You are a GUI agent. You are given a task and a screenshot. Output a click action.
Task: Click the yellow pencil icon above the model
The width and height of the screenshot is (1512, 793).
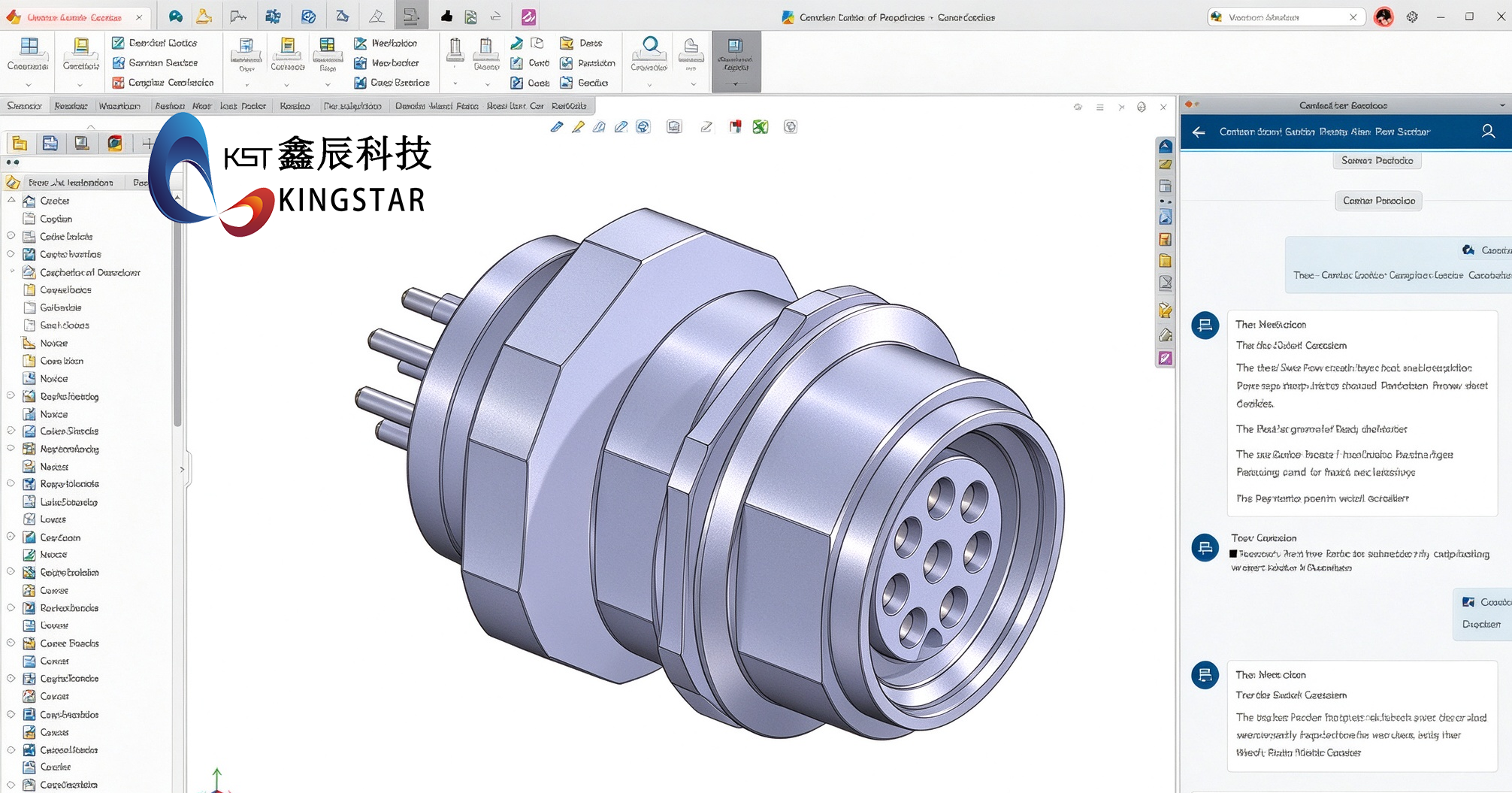(x=578, y=127)
